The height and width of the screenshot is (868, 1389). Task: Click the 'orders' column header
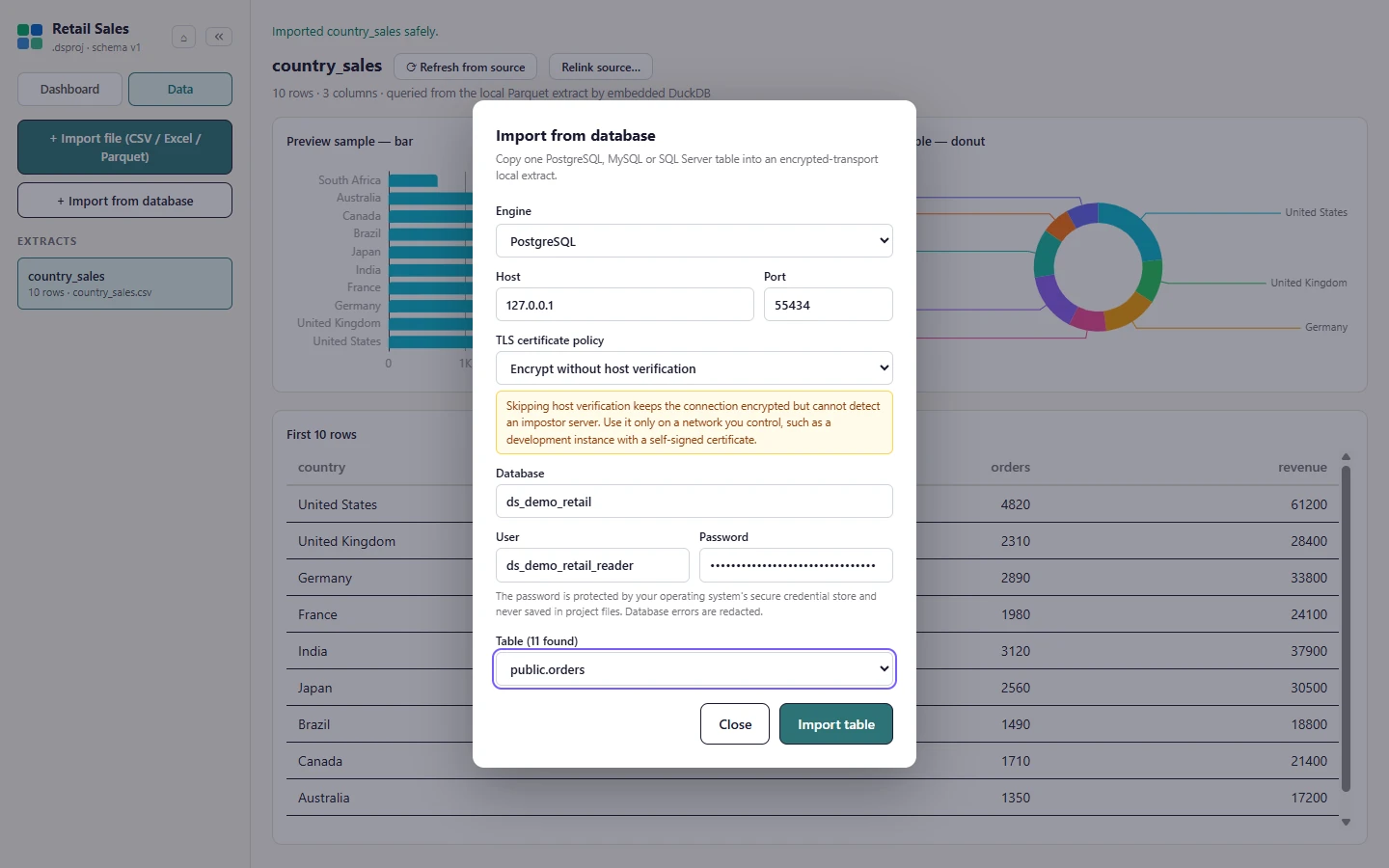pyautogui.click(x=1010, y=467)
